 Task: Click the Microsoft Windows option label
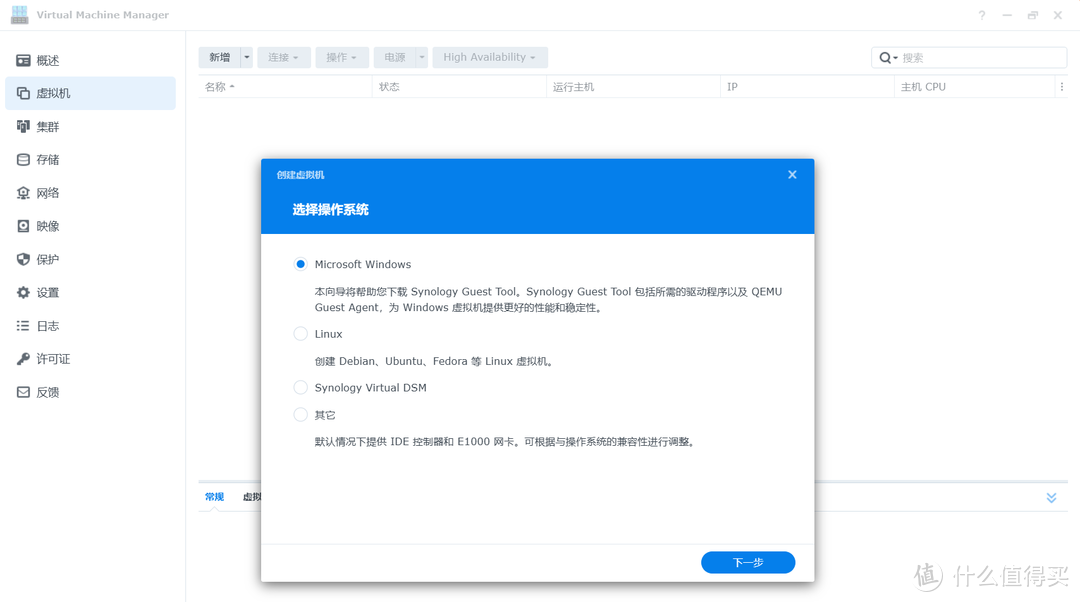click(362, 264)
